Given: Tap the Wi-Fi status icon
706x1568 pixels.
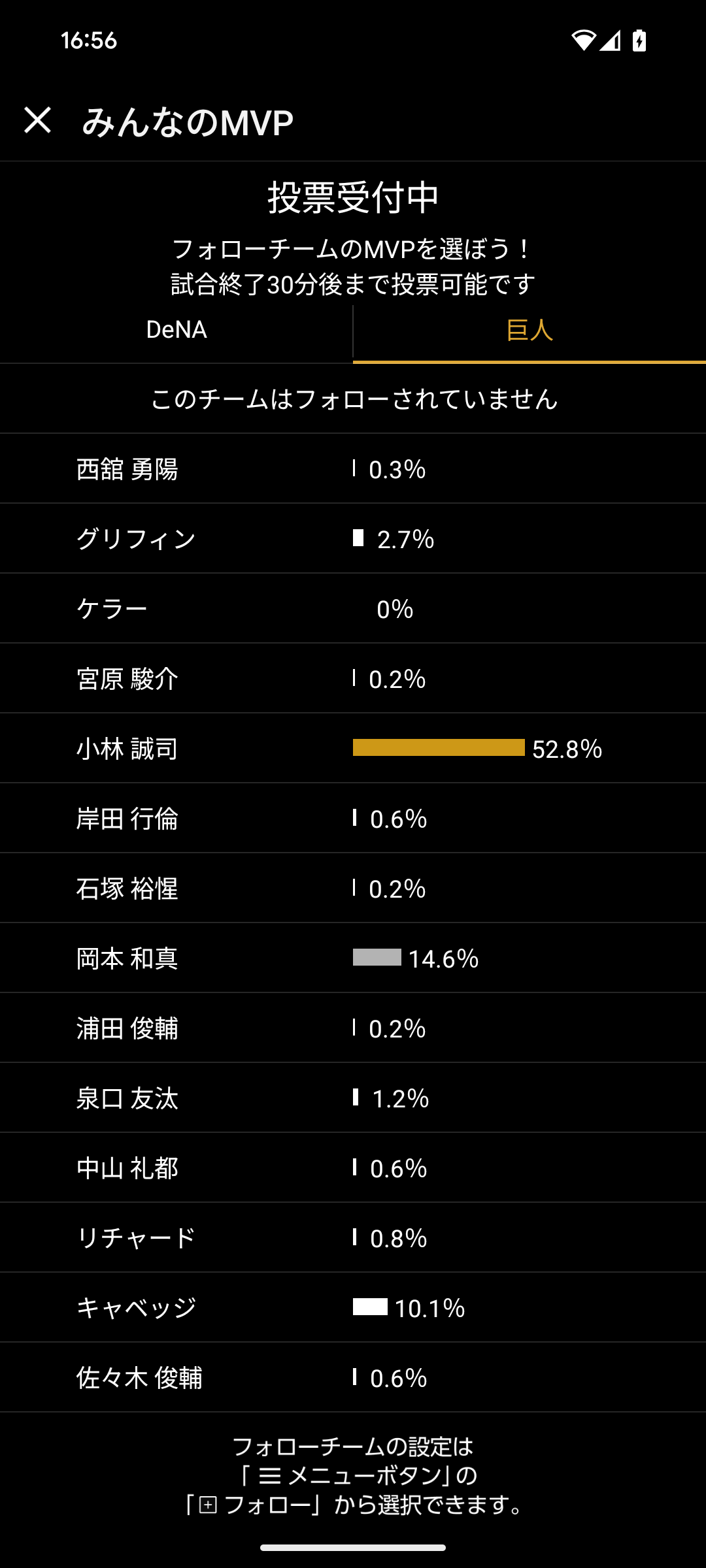Looking at the screenshot, I should (x=582, y=41).
